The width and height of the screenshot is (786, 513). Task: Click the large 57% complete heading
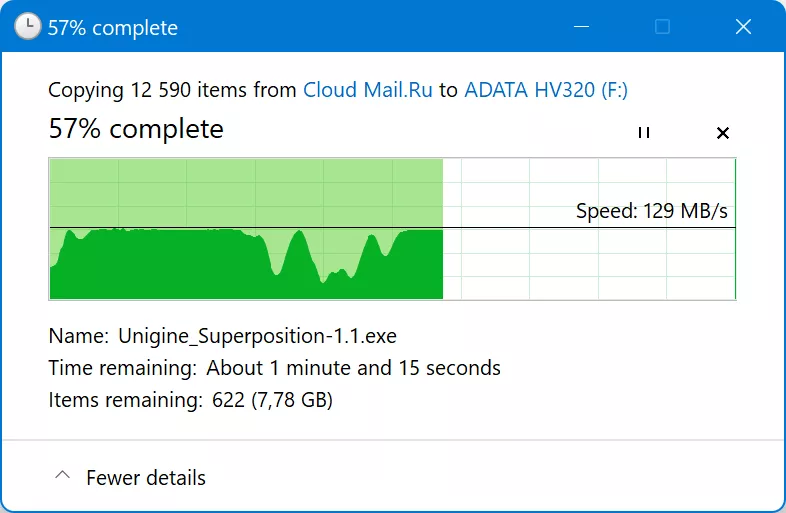point(136,129)
